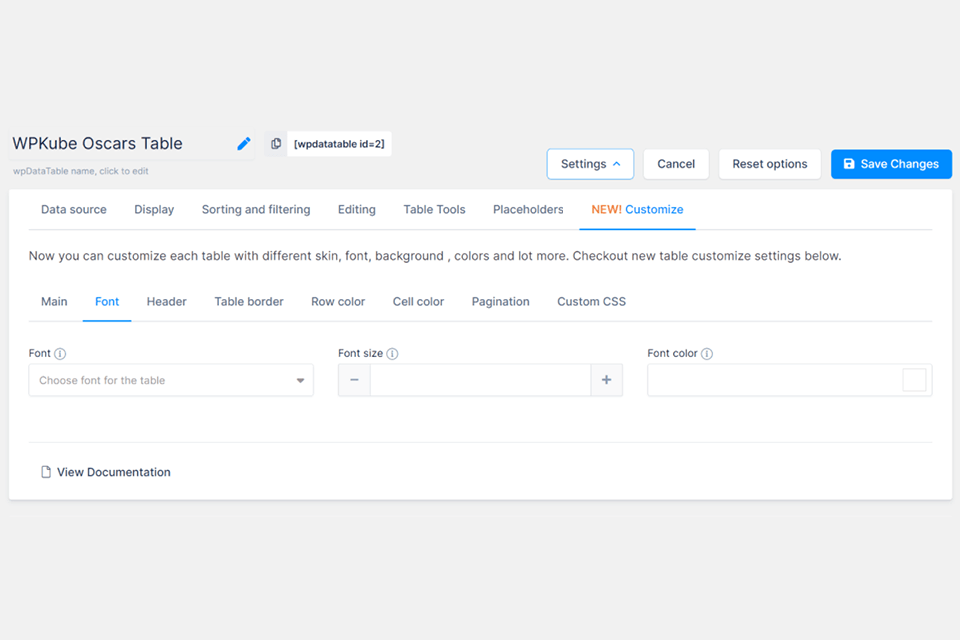Copy the shortcode using the copy icon
The width and height of the screenshot is (960, 640).
coord(276,143)
